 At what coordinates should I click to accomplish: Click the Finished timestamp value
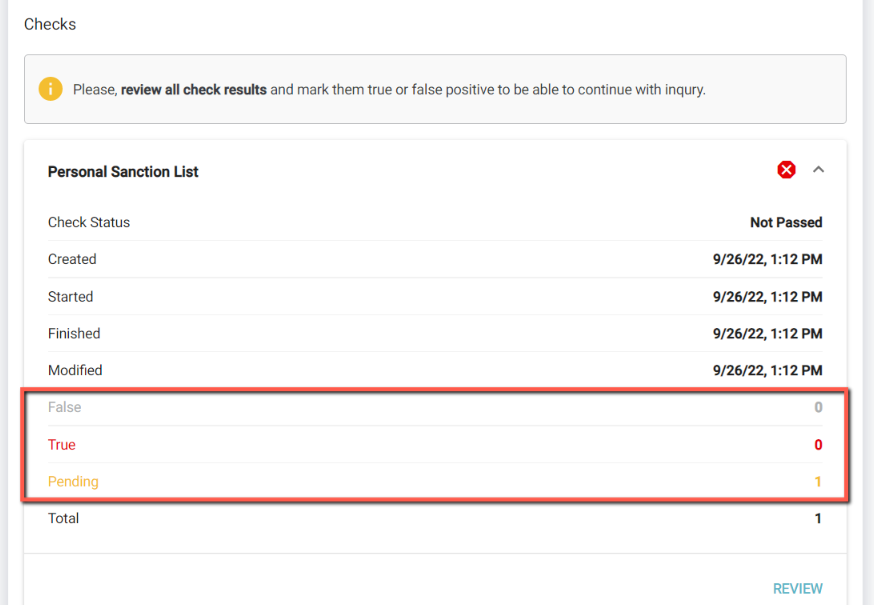767,333
